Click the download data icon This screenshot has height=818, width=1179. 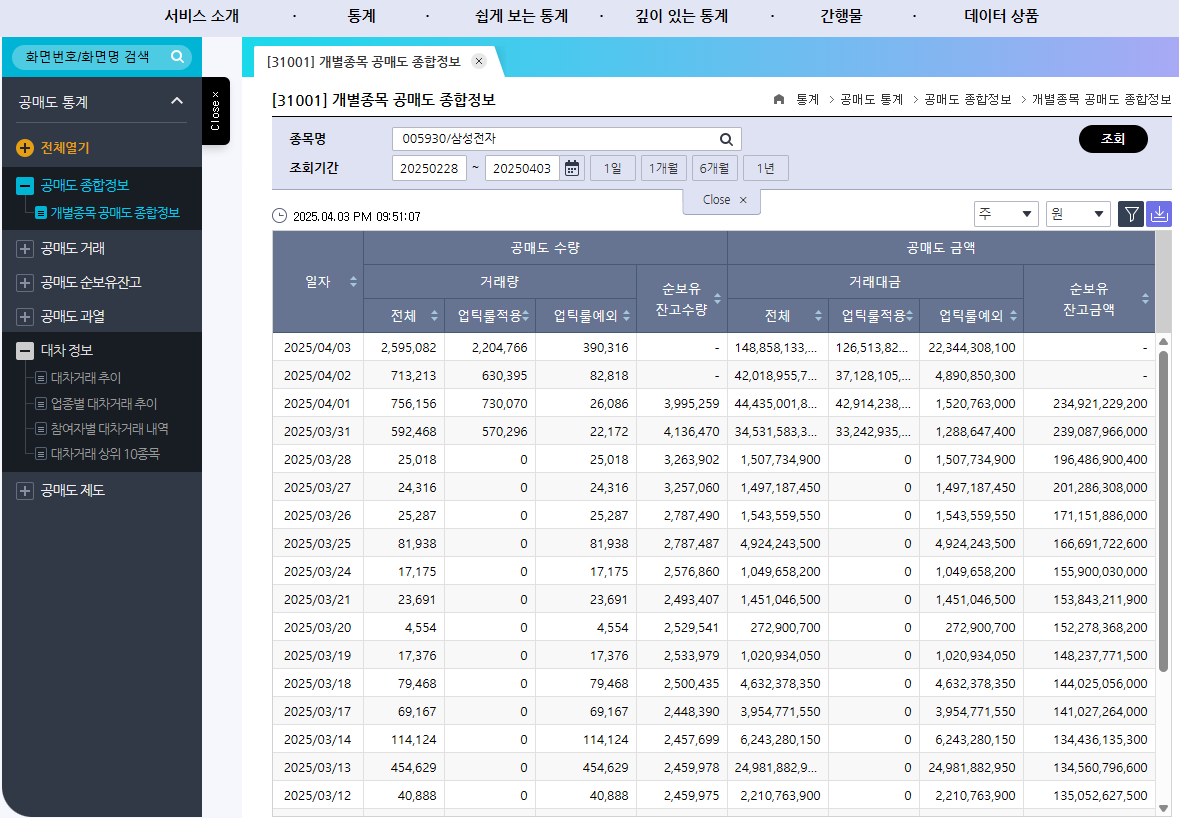click(1159, 214)
